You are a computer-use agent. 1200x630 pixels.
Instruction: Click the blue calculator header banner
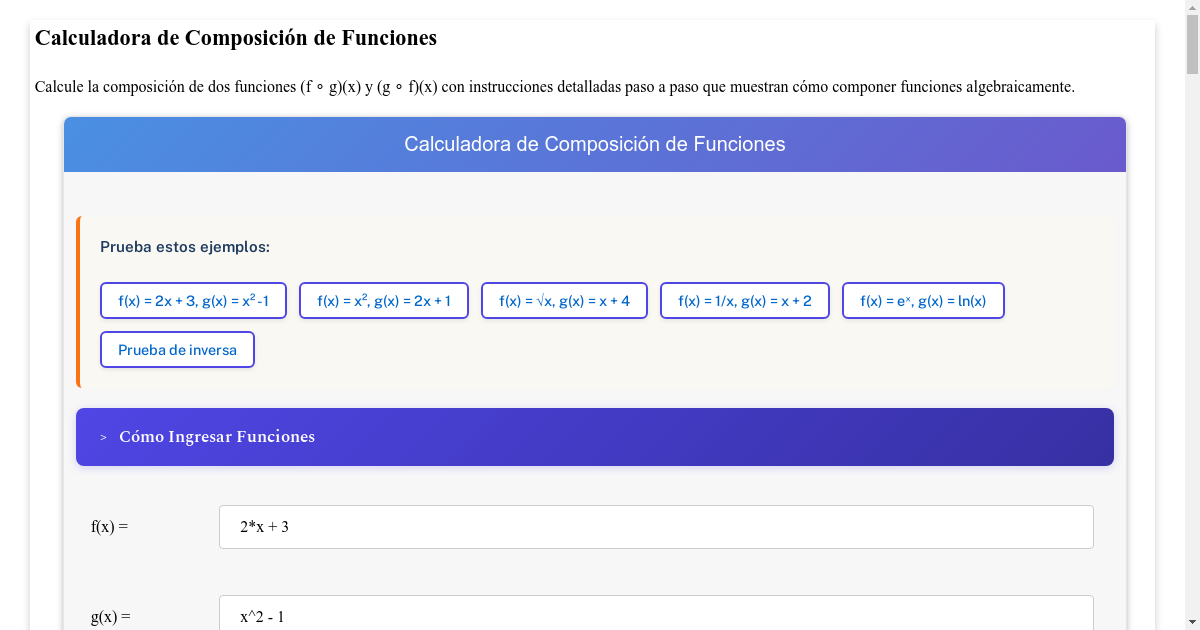[595, 144]
